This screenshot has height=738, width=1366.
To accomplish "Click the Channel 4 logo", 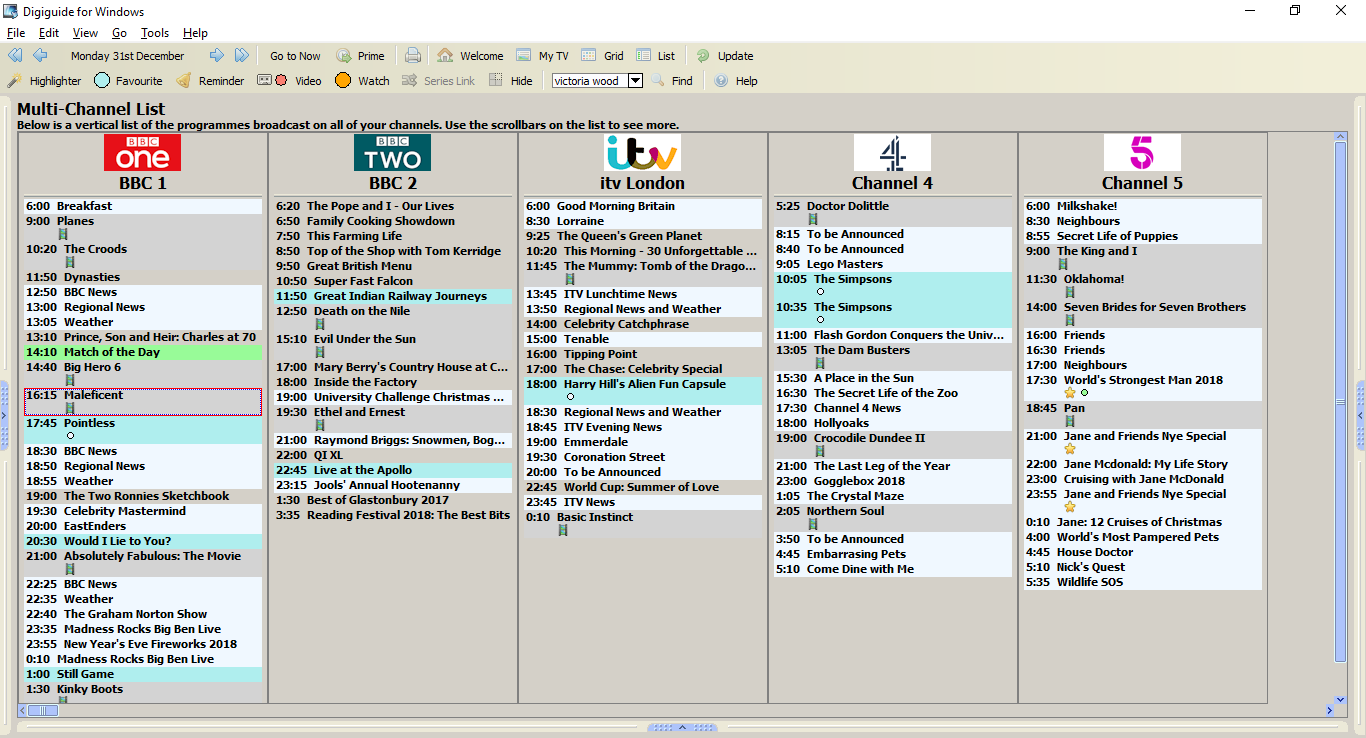I will click(892, 153).
